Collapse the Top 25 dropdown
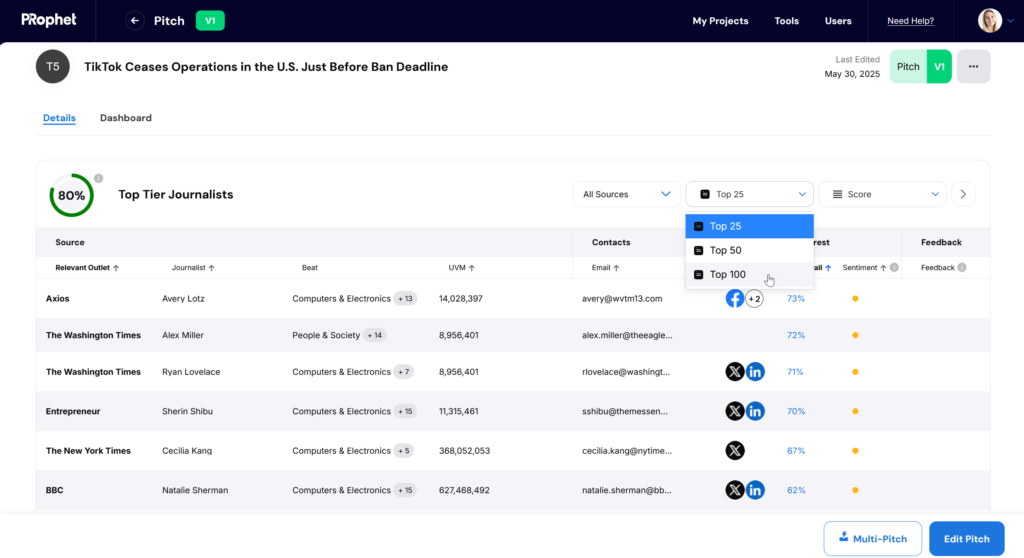Screen dimensions: 1024x558 (749, 194)
